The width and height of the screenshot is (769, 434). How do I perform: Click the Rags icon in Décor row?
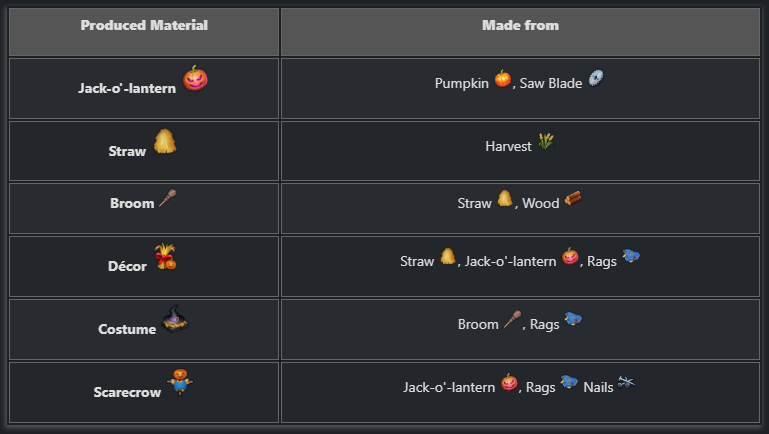(630, 257)
